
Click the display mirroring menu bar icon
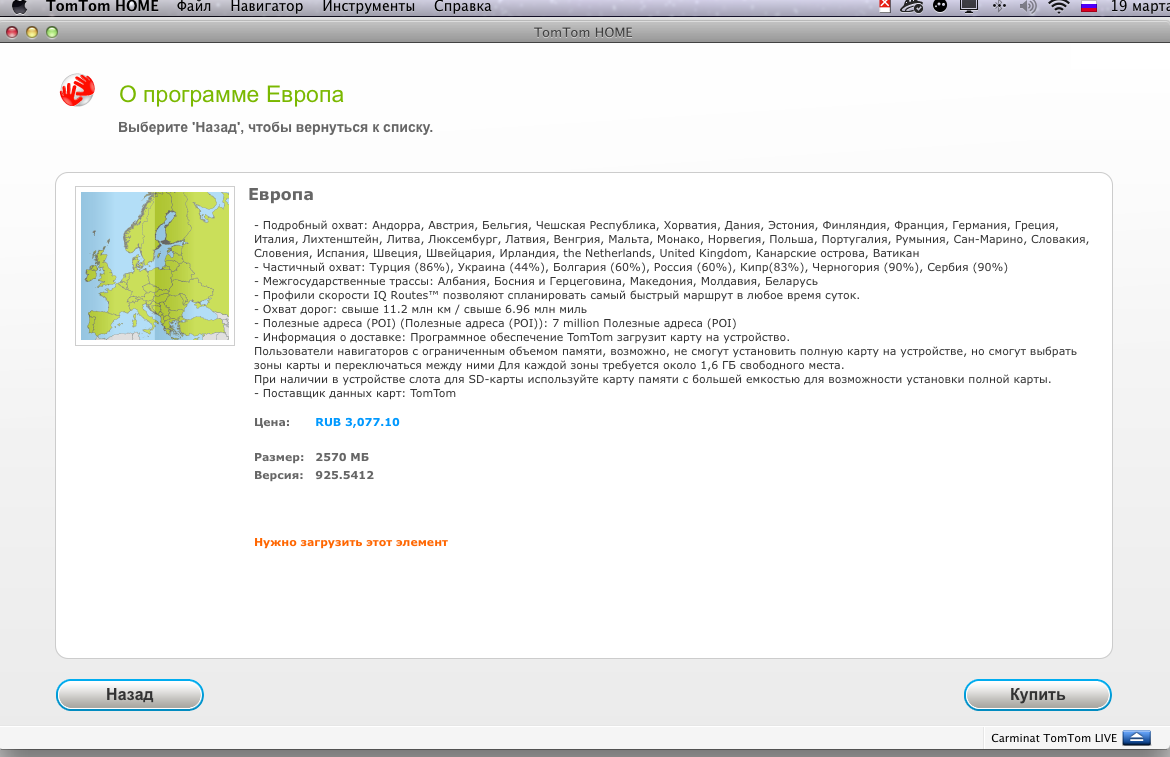968,7
